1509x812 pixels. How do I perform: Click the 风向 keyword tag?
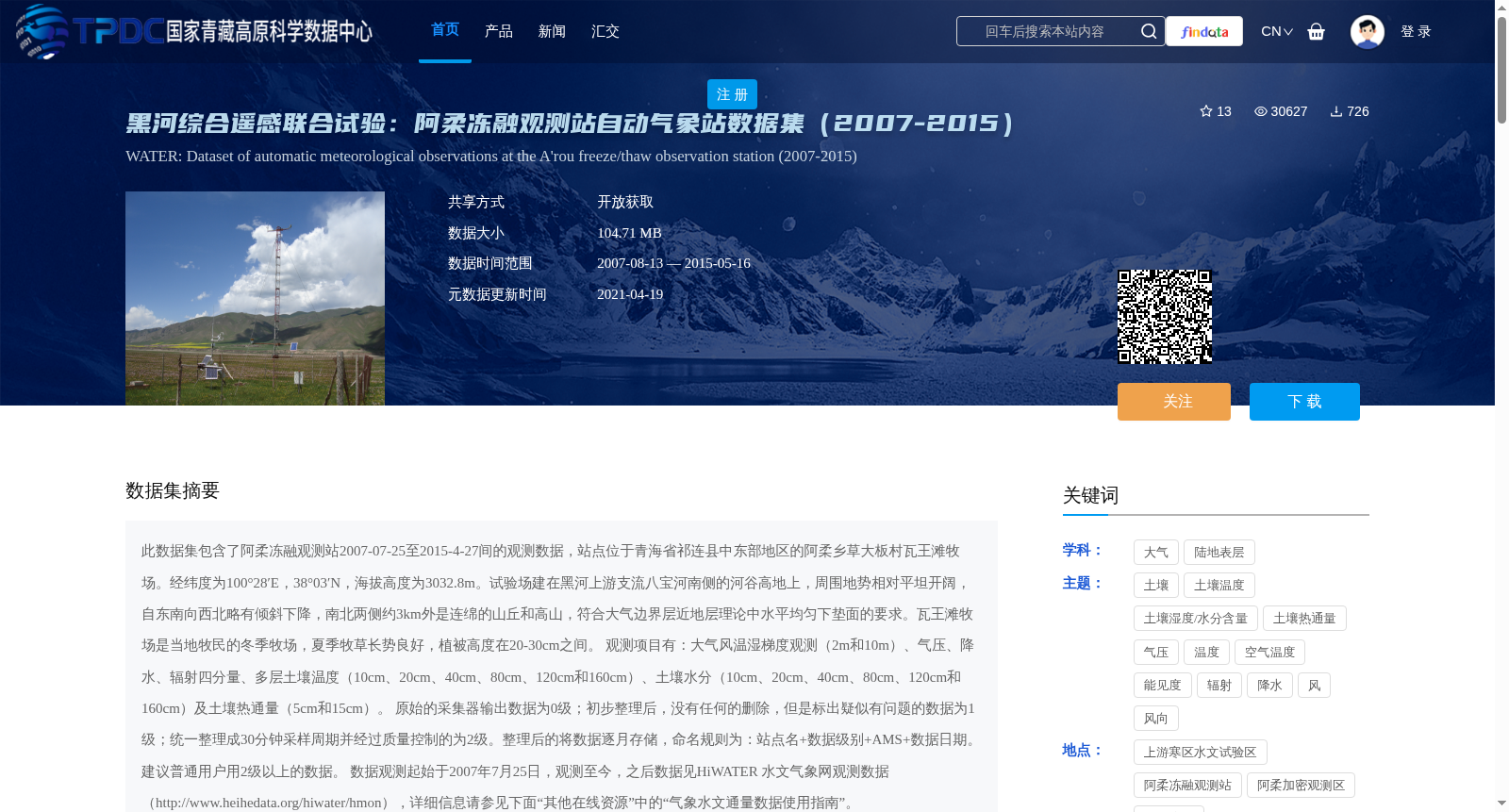(1156, 719)
